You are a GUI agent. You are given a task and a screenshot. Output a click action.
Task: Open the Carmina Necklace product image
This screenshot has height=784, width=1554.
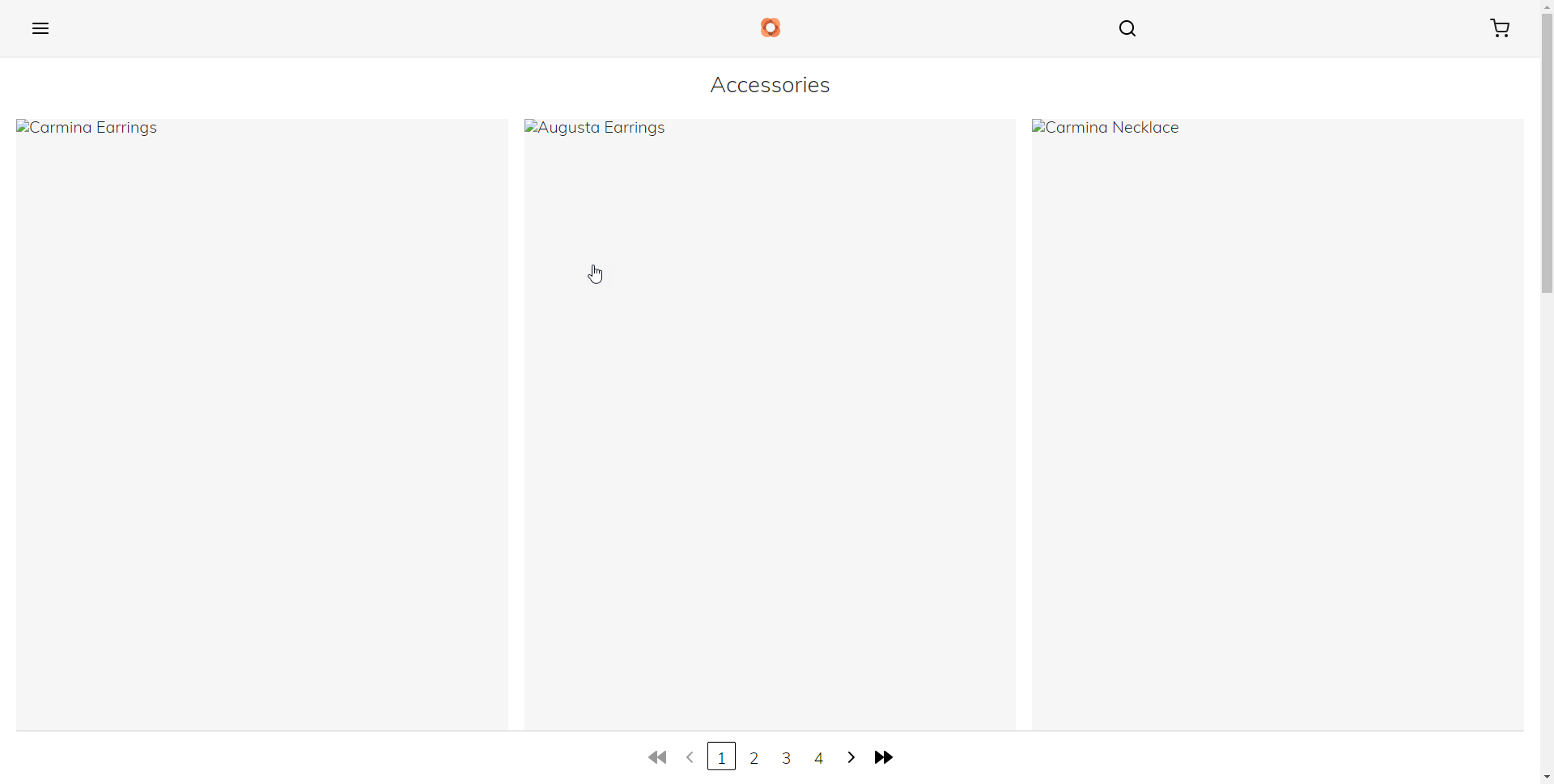point(1278,425)
